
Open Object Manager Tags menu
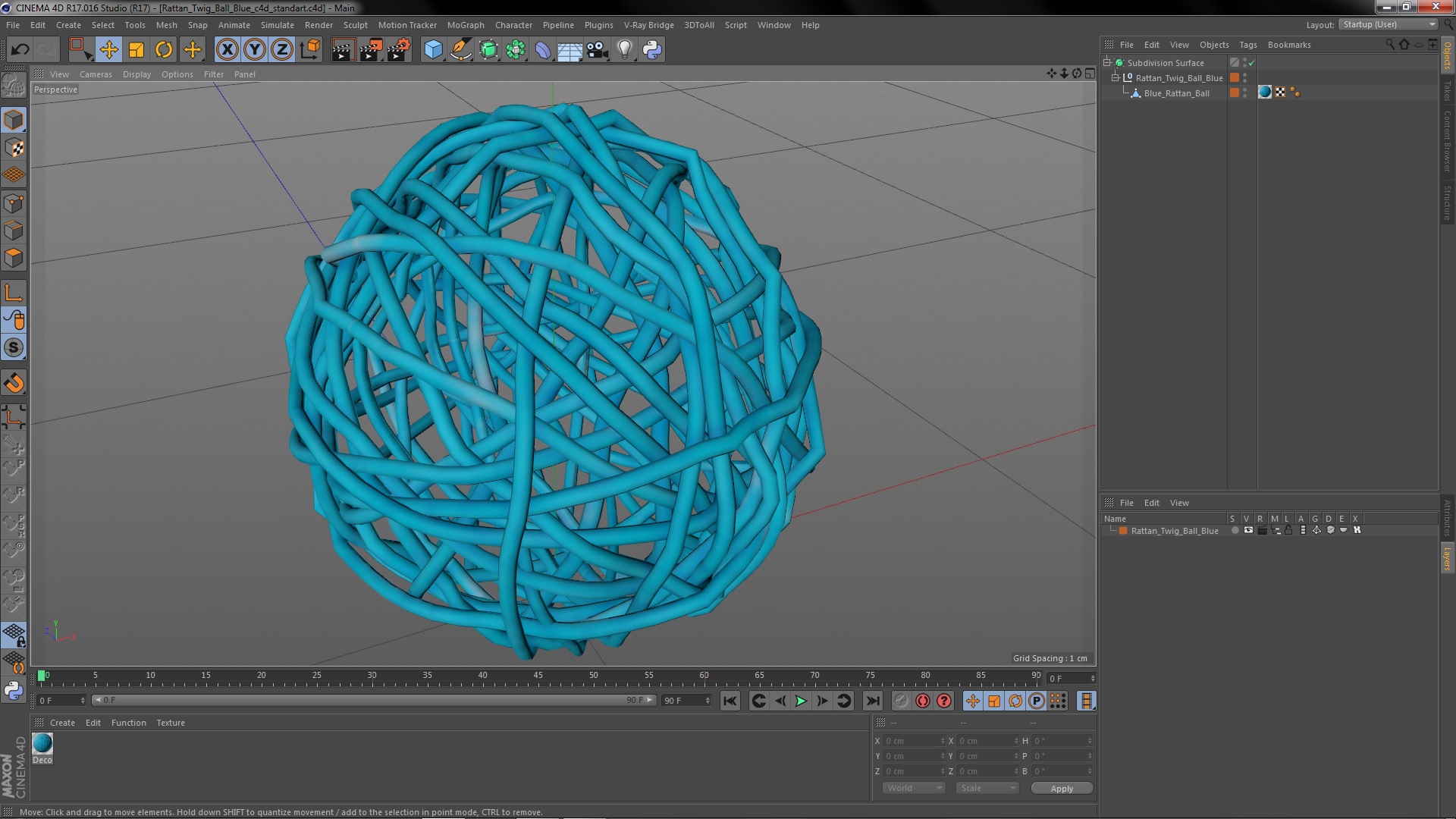[1247, 45]
